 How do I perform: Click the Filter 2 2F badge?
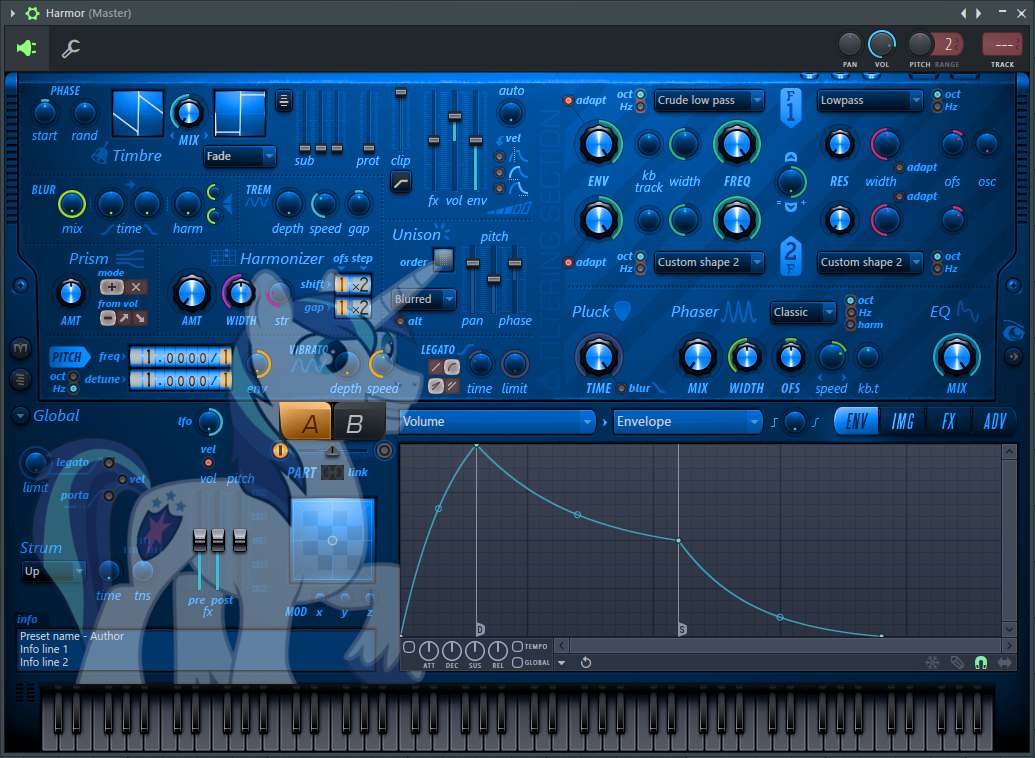790,256
